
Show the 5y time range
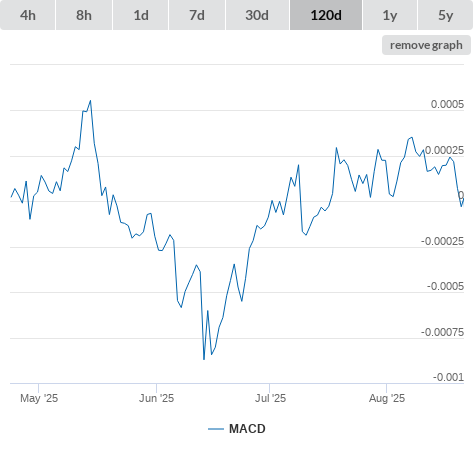[x=446, y=15]
